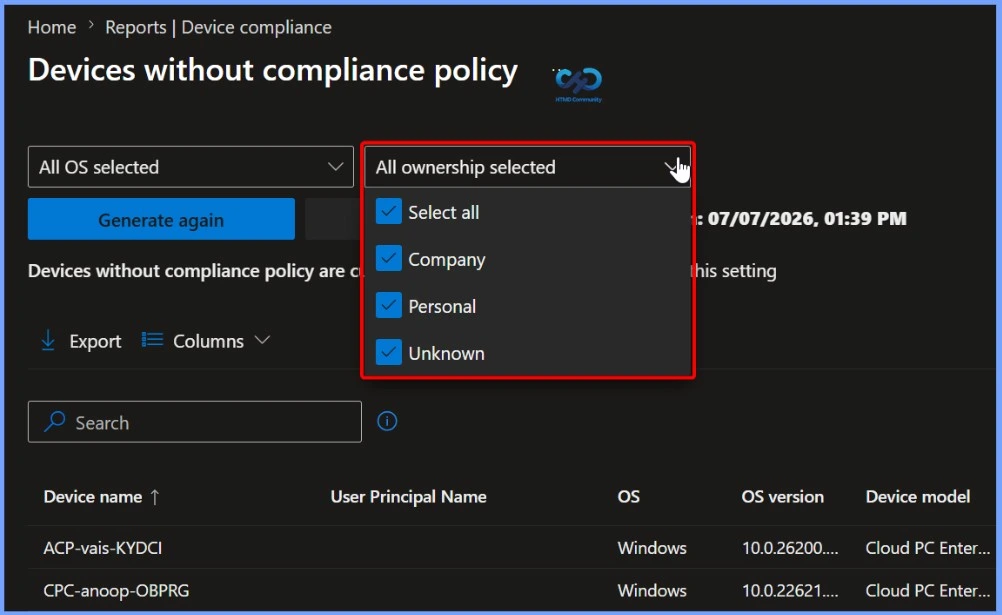Uncheck the Unknown ownership checkbox

[x=389, y=352]
